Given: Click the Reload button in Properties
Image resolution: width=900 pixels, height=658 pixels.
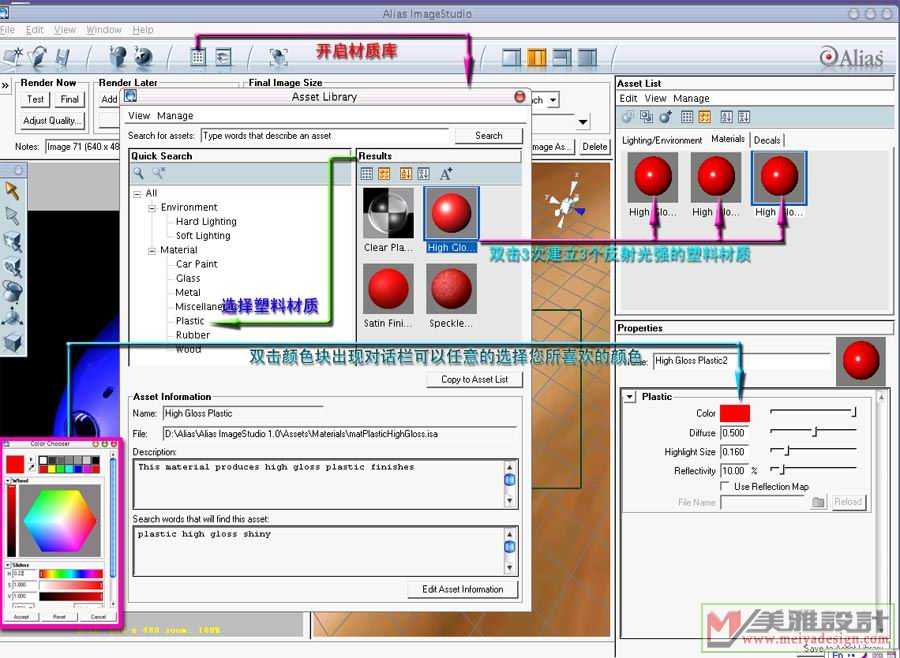Looking at the screenshot, I should pos(848,502).
